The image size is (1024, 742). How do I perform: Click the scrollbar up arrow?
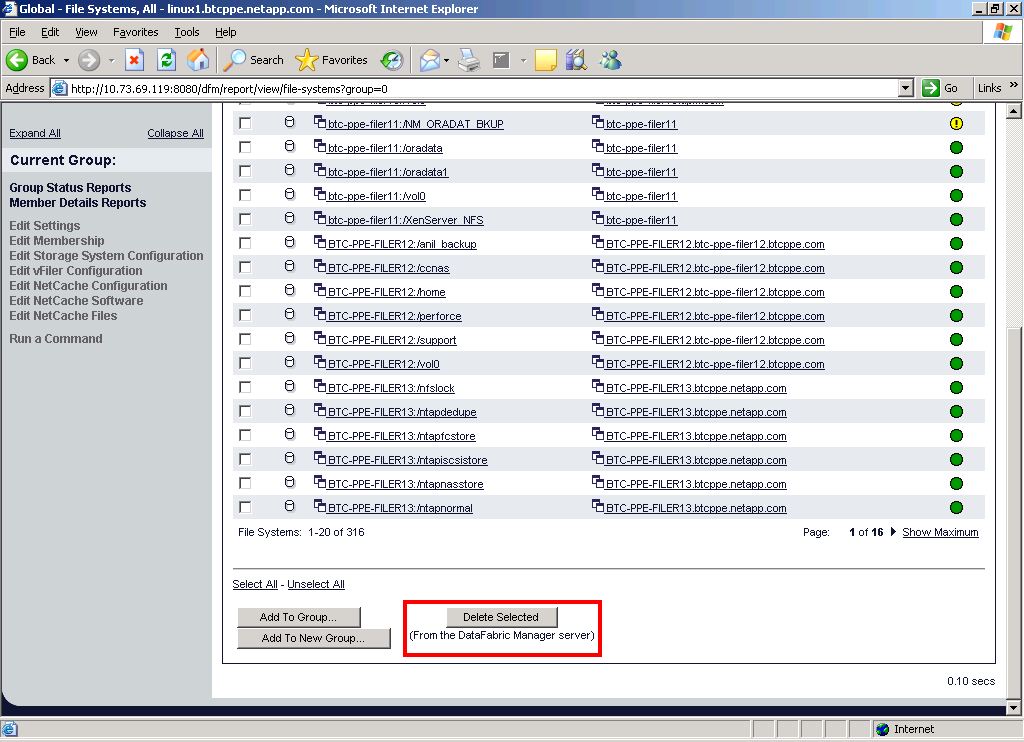point(1013,111)
